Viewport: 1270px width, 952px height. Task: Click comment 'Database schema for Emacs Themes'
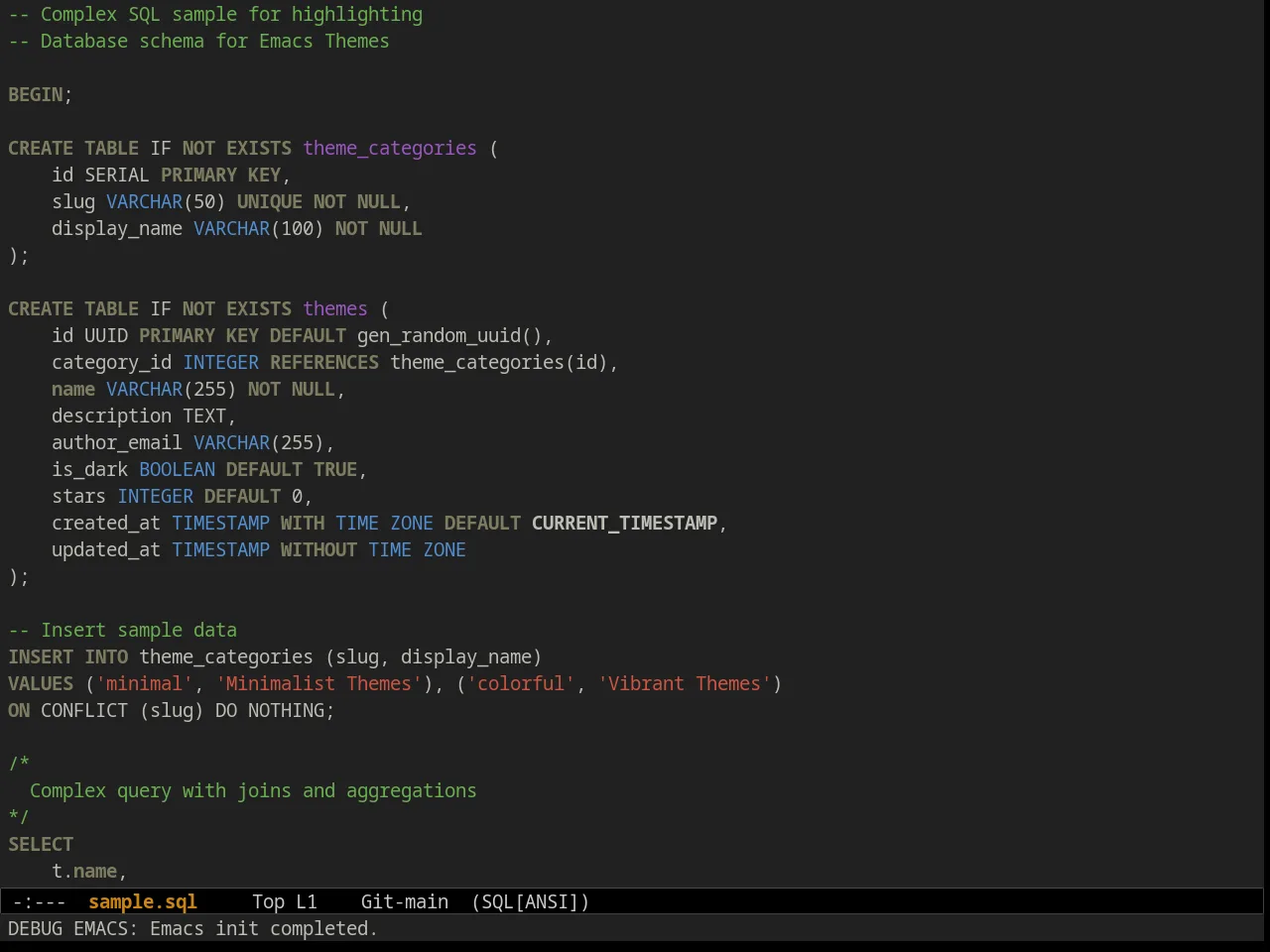pos(198,41)
